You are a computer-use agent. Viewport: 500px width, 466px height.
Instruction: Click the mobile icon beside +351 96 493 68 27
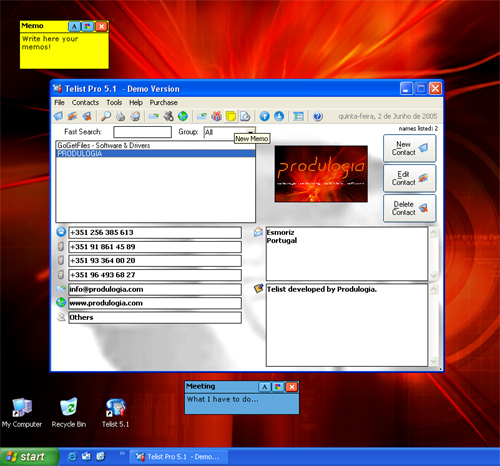(61, 275)
